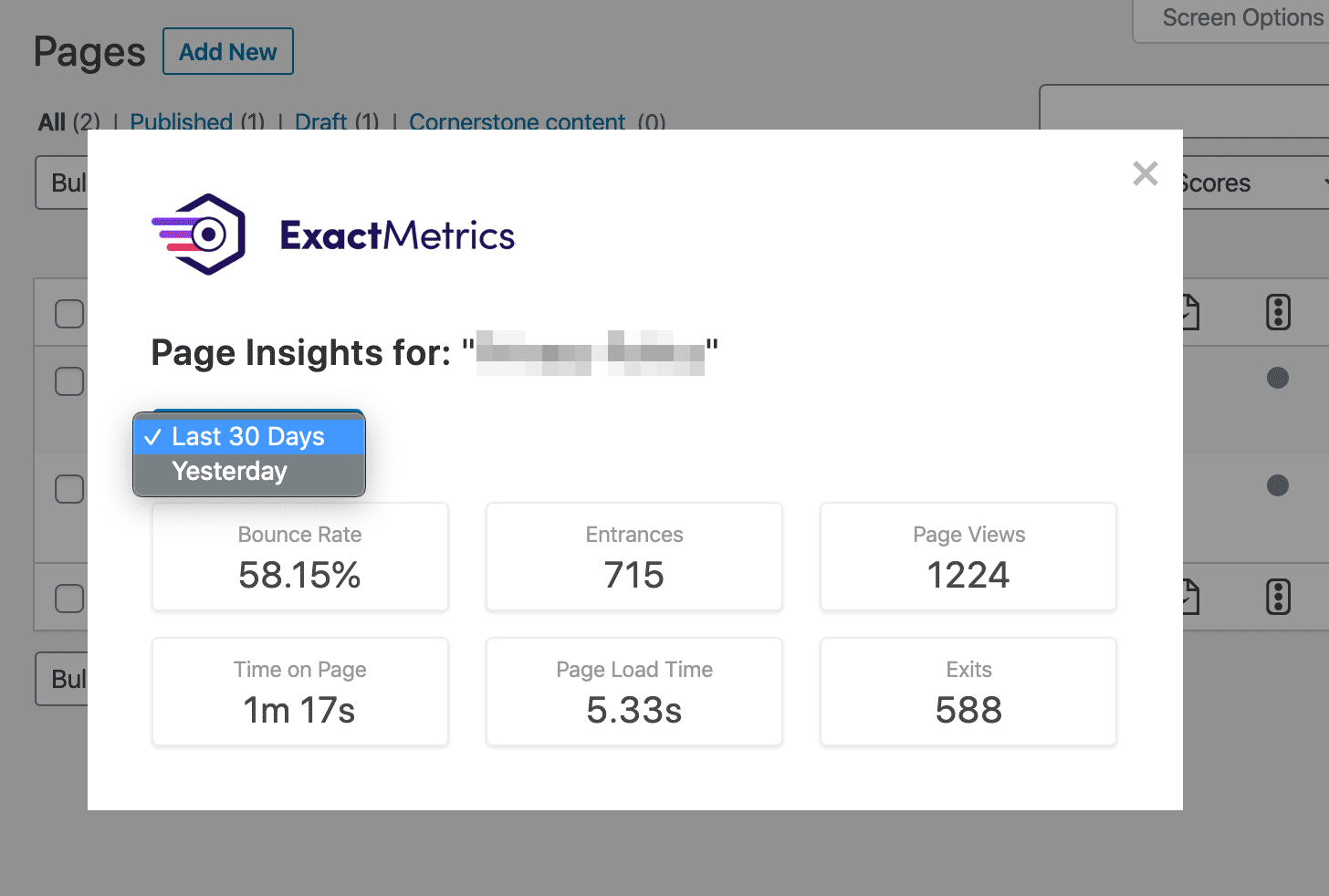Image resolution: width=1329 pixels, height=896 pixels.
Task: Open top Bulk actions dropdown
Action: pyautogui.click(x=62, y=182)
